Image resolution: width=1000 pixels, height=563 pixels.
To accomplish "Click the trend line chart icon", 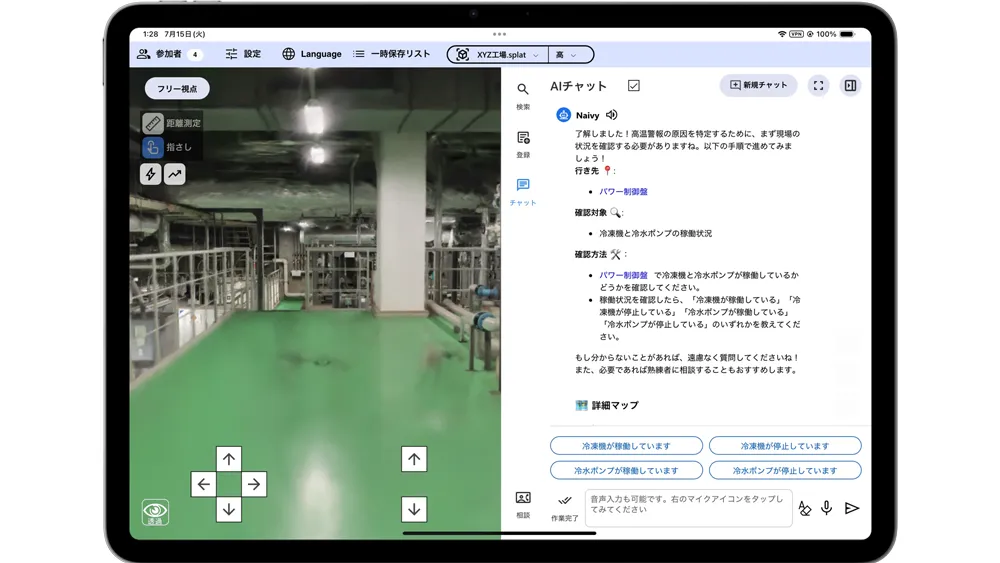I will (x=175, y=174).
